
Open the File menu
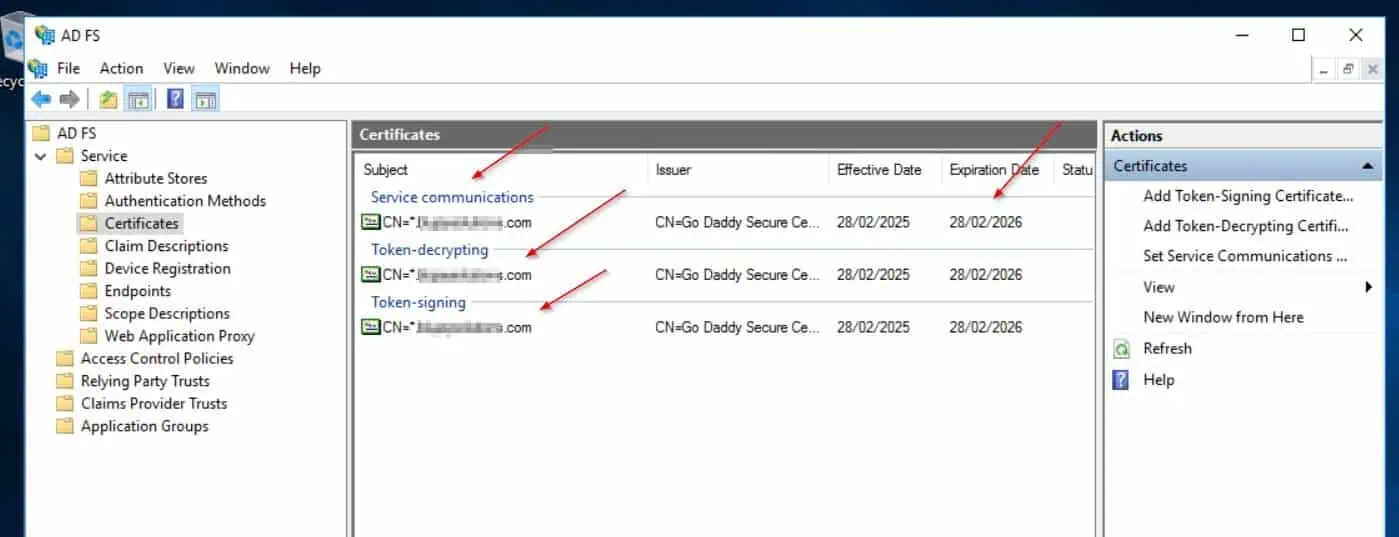point(68,68)
